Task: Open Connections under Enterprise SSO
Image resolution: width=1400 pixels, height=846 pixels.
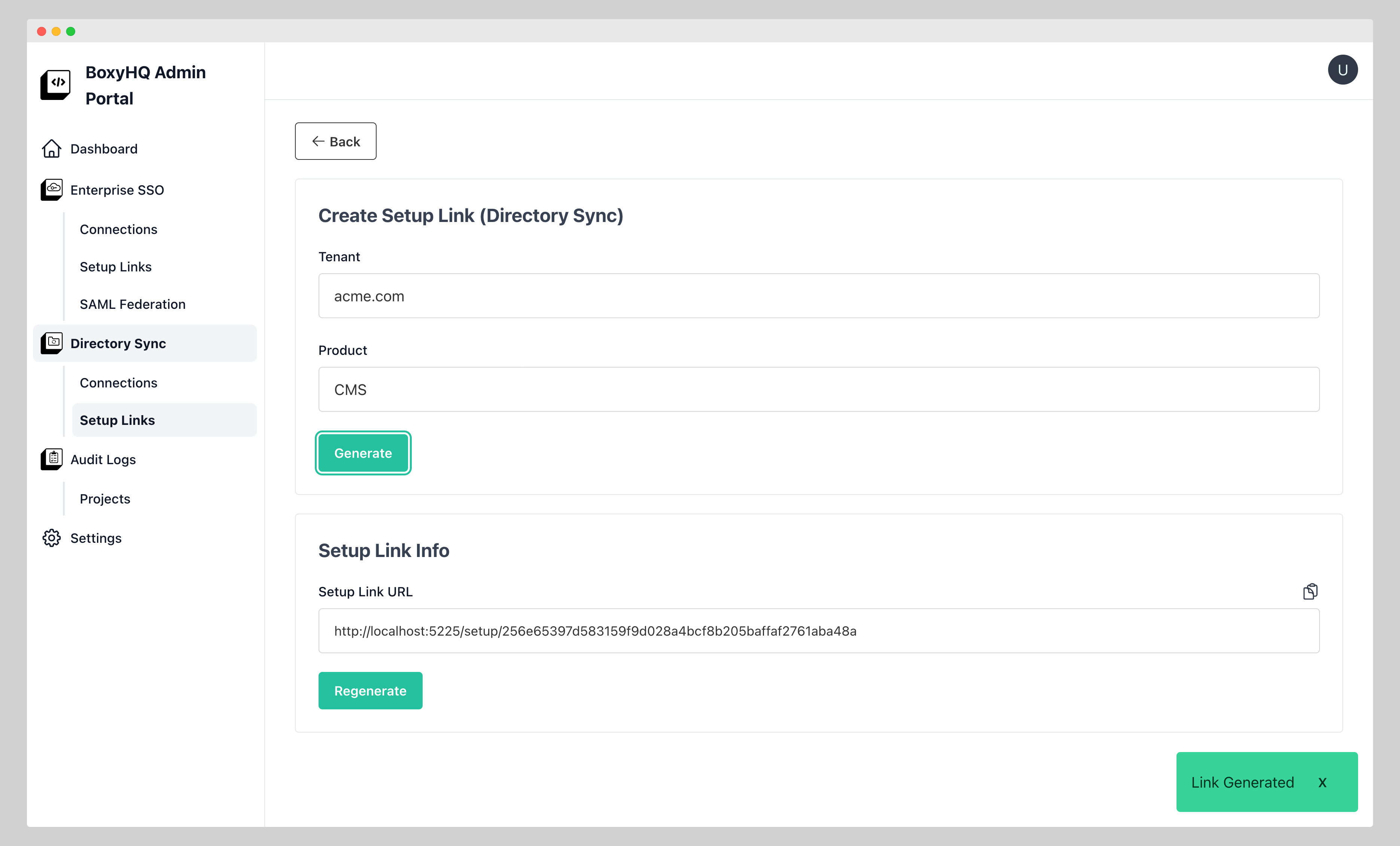Action: click(118, 229)
